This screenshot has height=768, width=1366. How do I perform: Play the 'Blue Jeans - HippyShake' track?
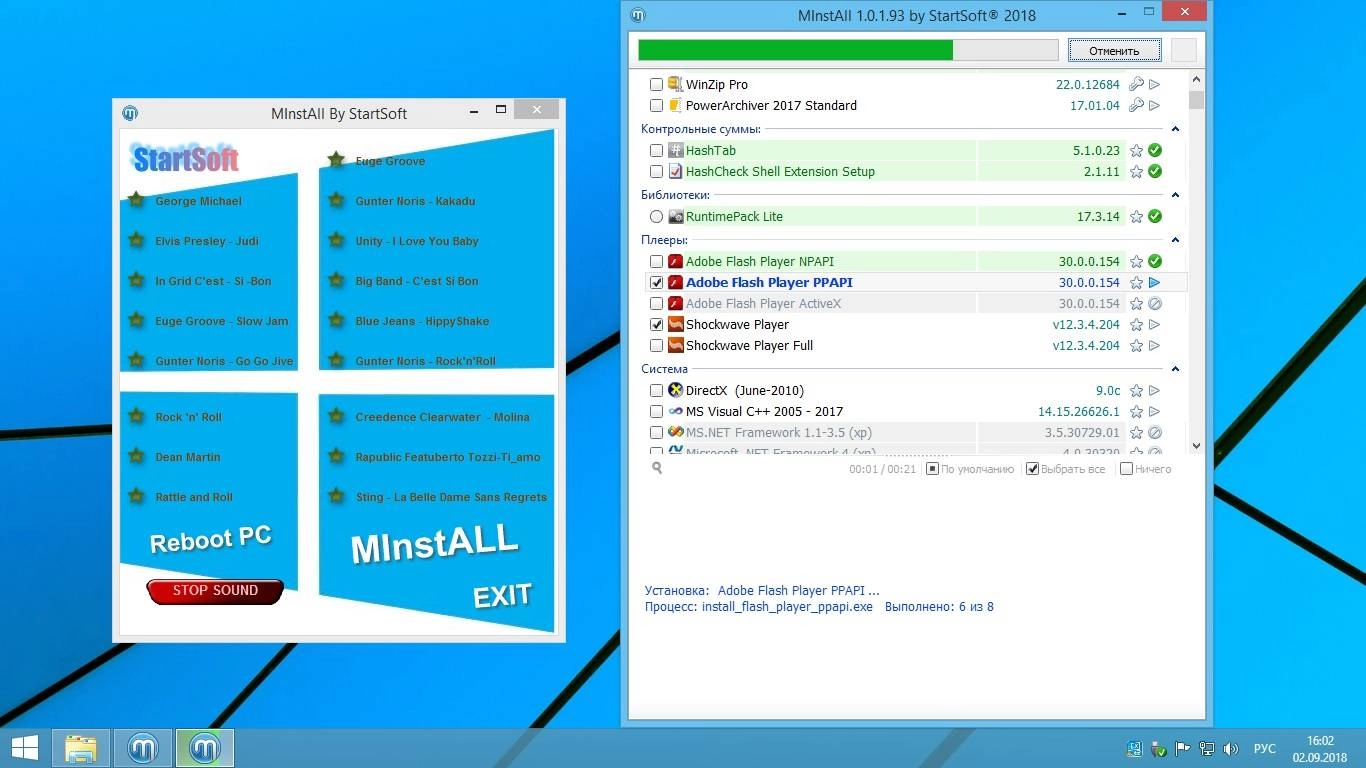[422, 321]
